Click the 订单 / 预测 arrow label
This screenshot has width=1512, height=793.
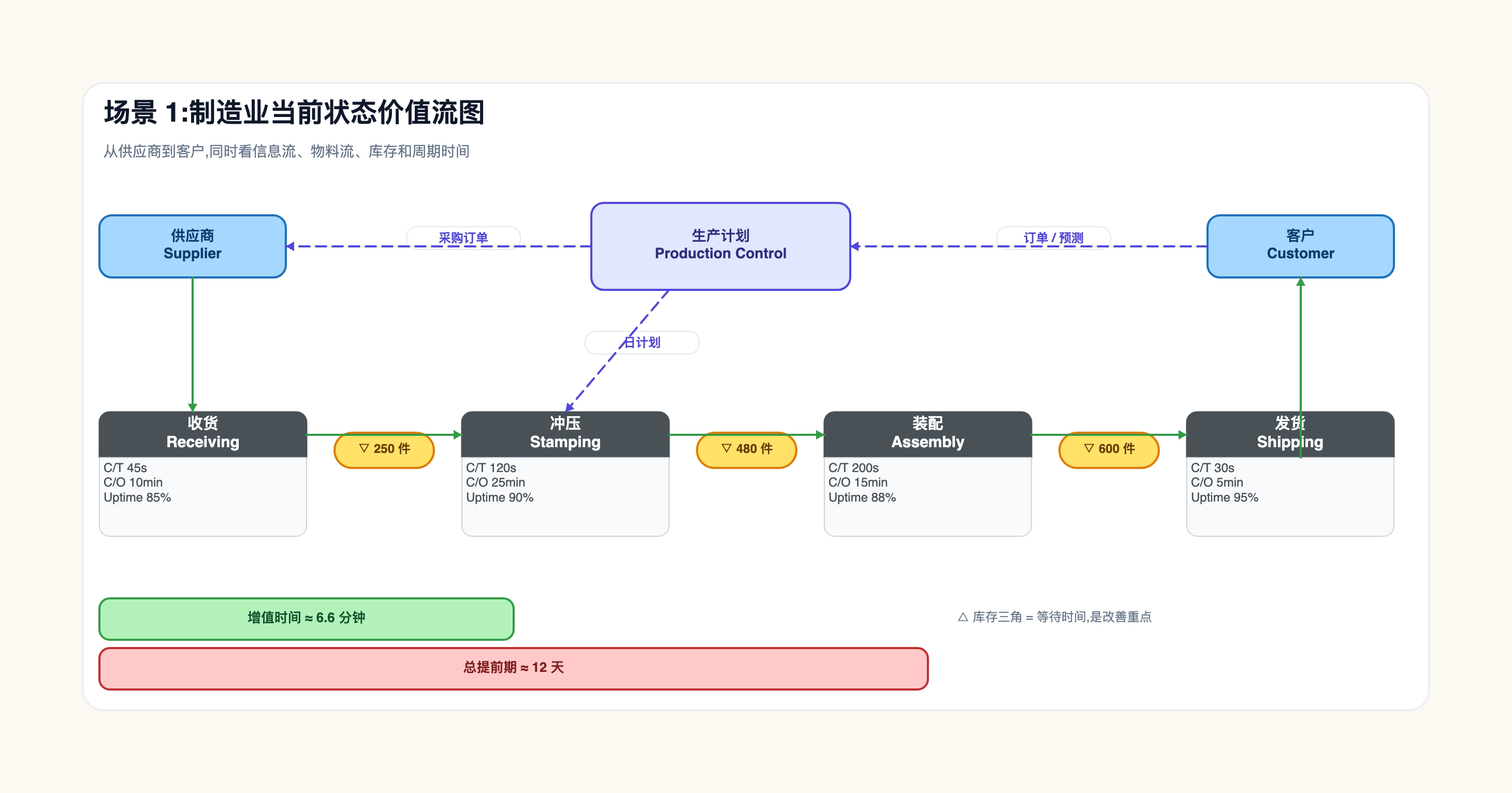click(x=1053, y=238)
